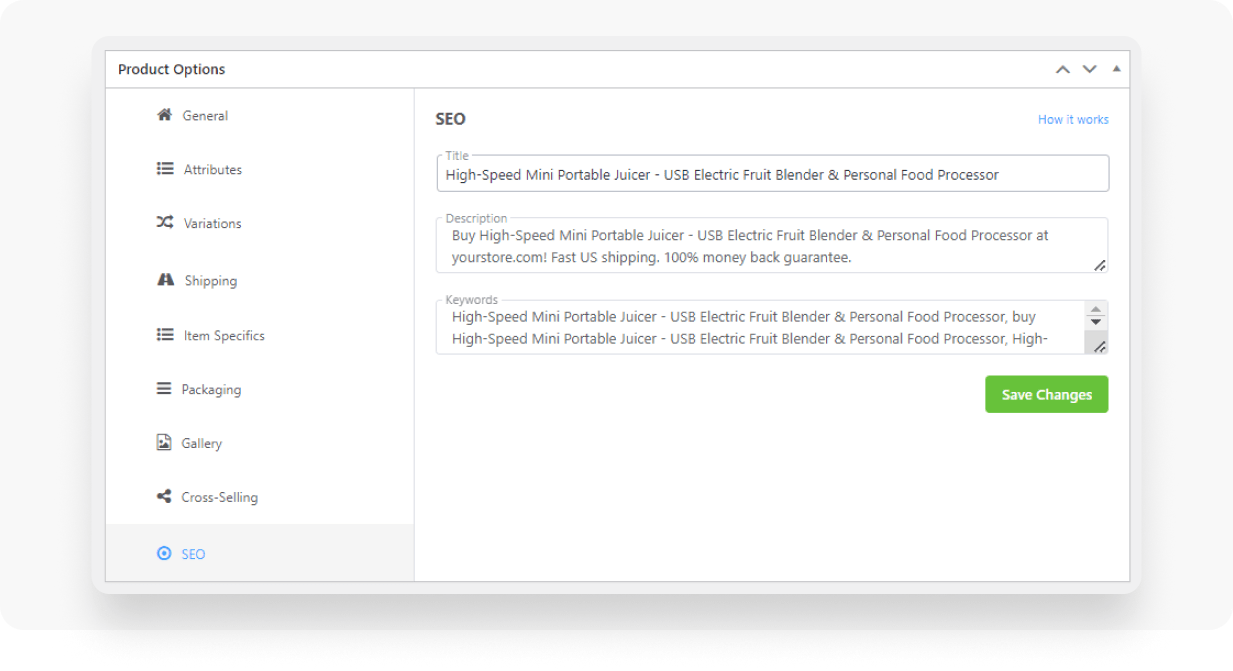Viewport: 1233px width, 671px height.
Task: Switch to the Variations section
Action: point(212,223)
